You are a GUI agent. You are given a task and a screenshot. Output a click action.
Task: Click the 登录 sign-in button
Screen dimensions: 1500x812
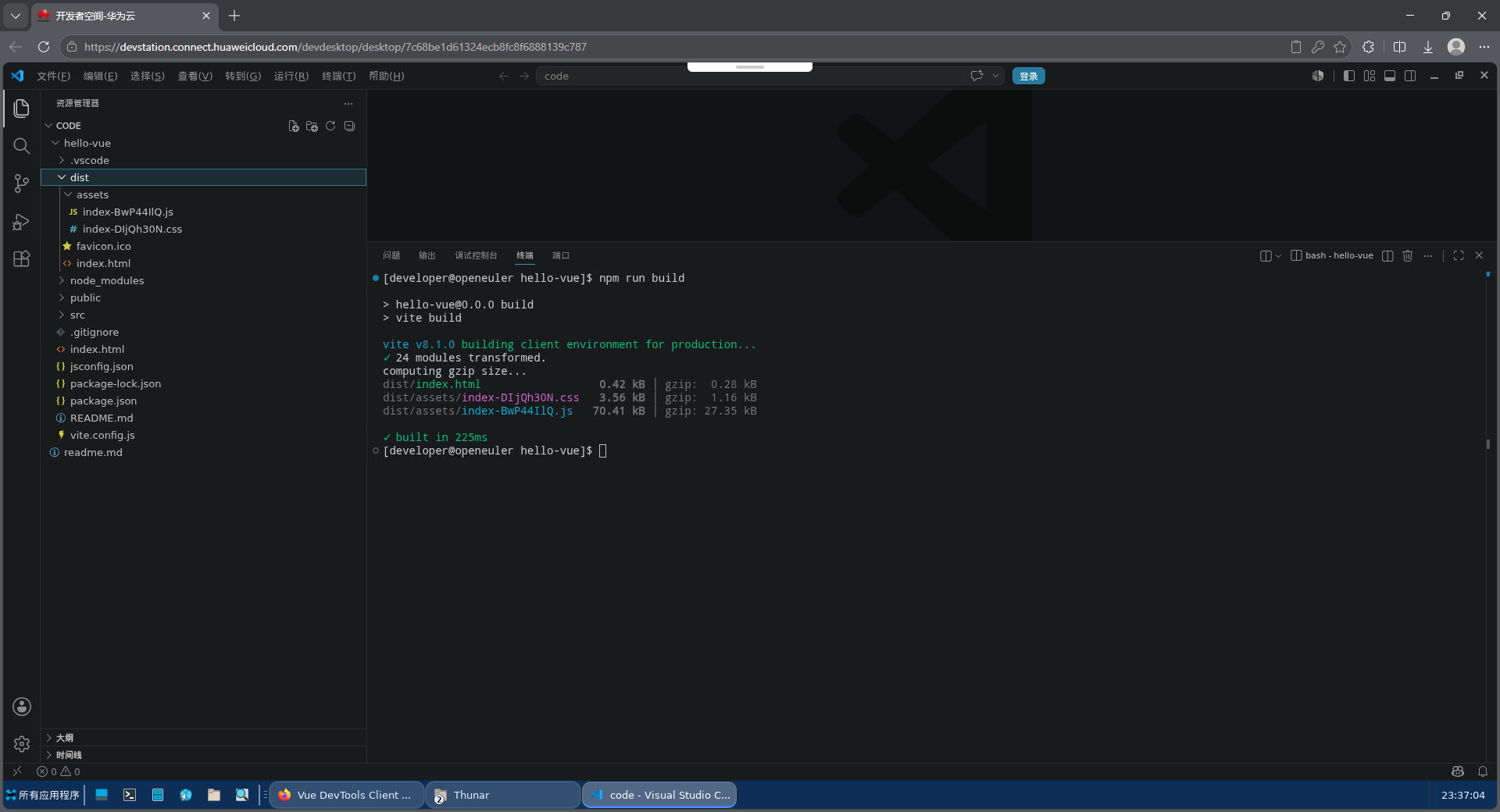click(x=1029, y=76)
